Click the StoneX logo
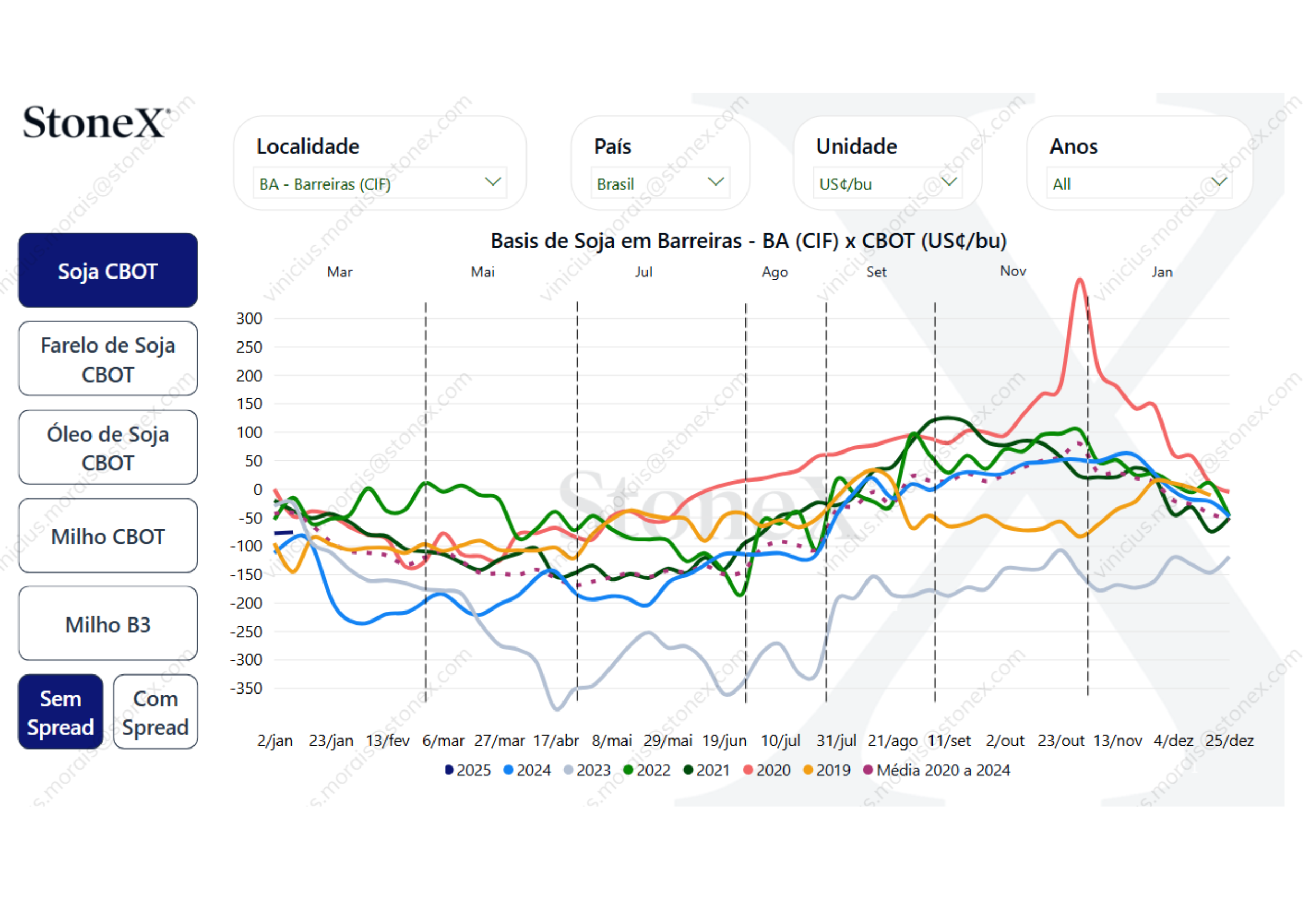 96,123
